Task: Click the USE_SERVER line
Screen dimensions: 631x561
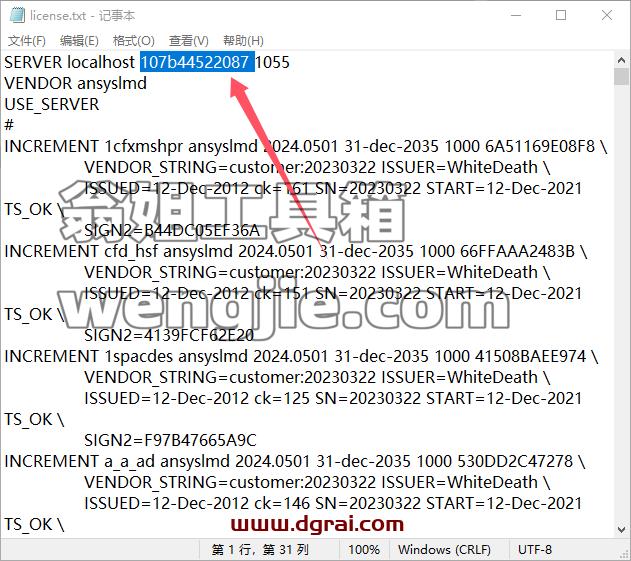Action: tap(52, 104)
